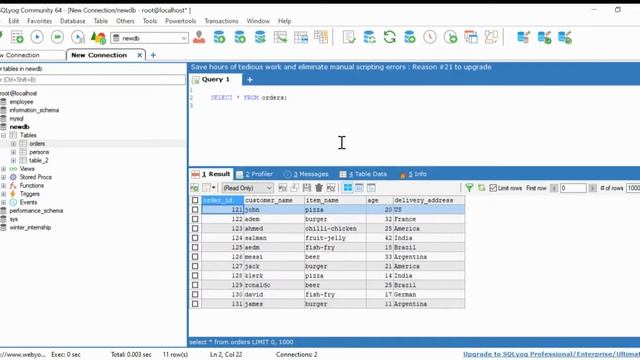Switch to the 3 Messages tab
This screenshot has width=640, height=360.
pos(306,174)
